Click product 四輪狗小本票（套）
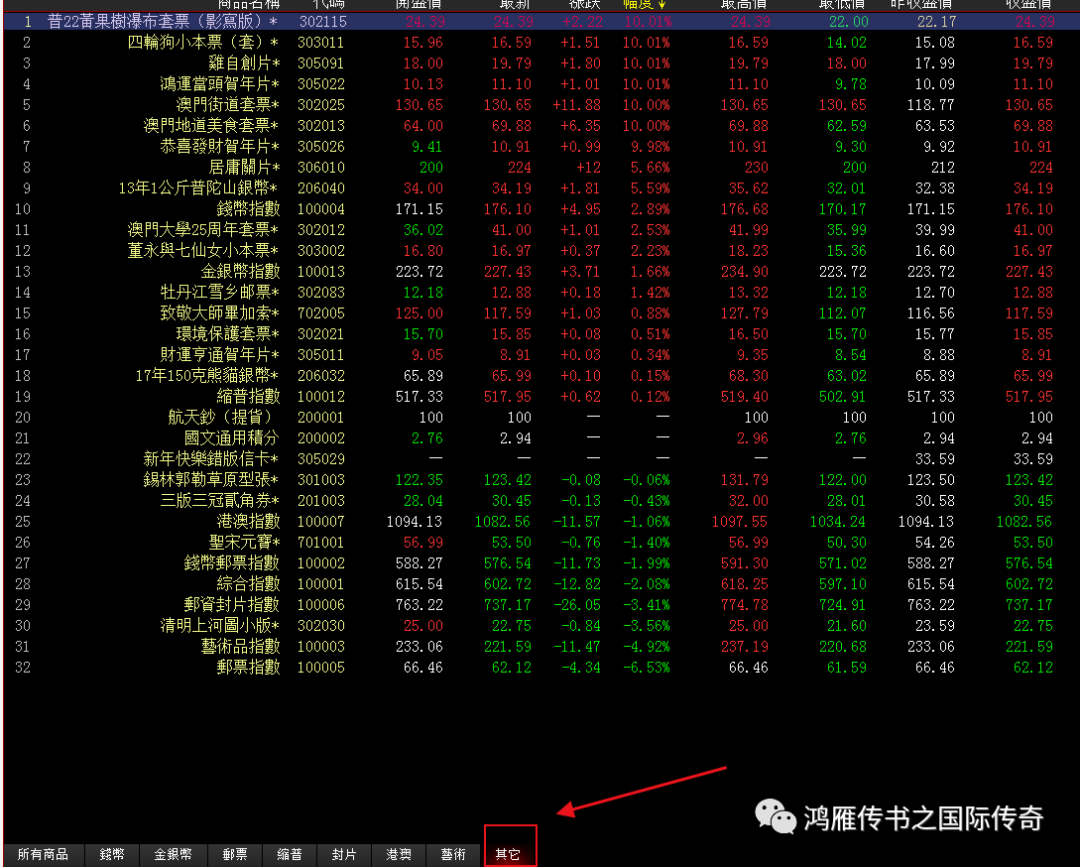This screenshot has width=1080, height=867. tap(203, 43)
